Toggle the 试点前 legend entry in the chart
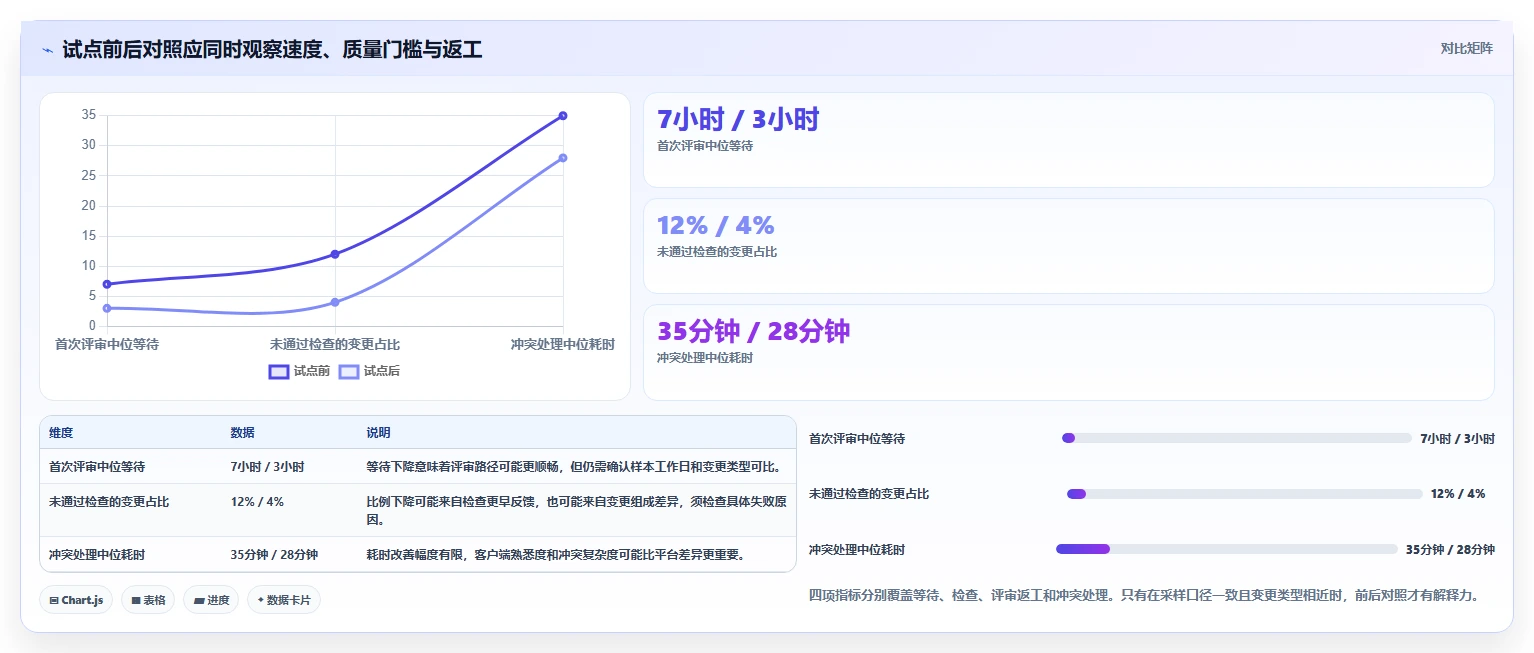The width and height of the screenshot is (1534, 653). (299, 371)
